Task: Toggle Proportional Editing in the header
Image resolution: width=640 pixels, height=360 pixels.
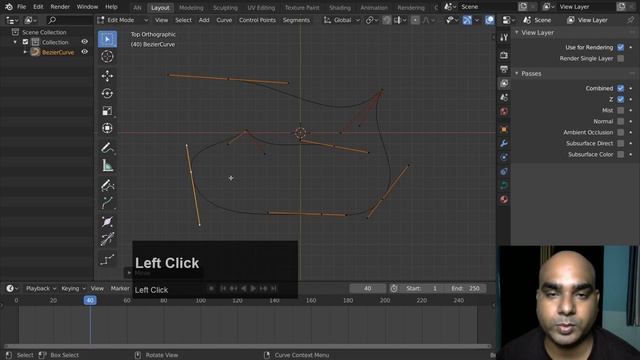Action: pos(415,20)
